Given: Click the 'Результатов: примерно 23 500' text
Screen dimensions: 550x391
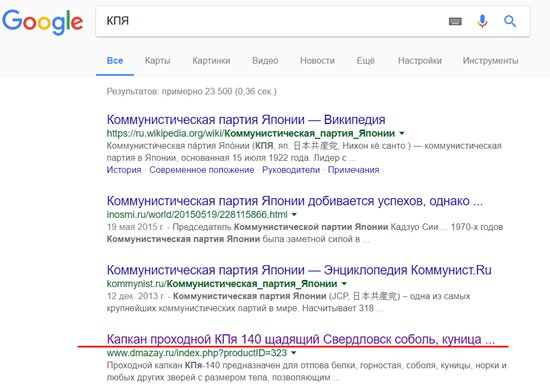Looking at the screenshot, I should click(192, 92).
